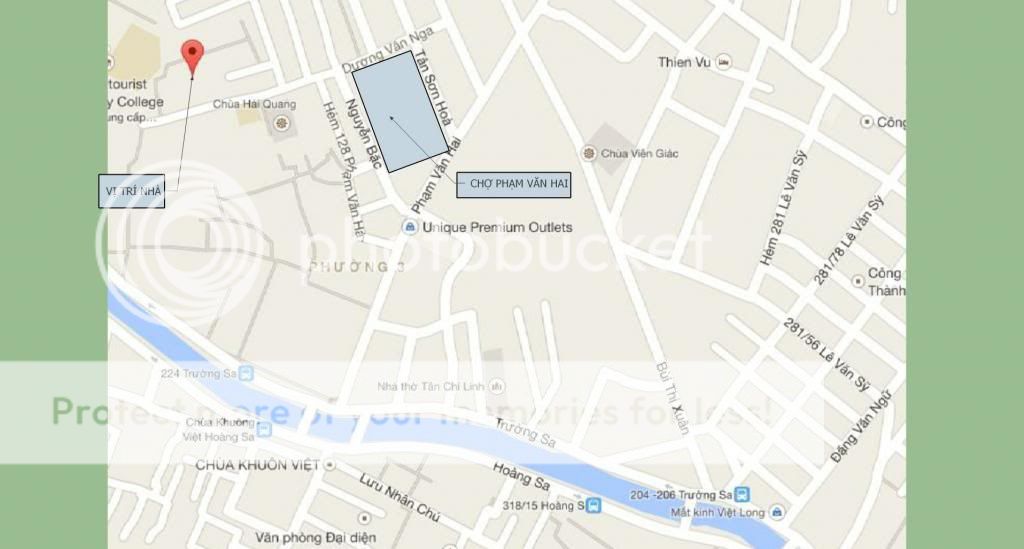Click the Chùa Hải Quang temple icon
The width and height of the screenshot is (1024, 549).
click(x=281, y=123)
